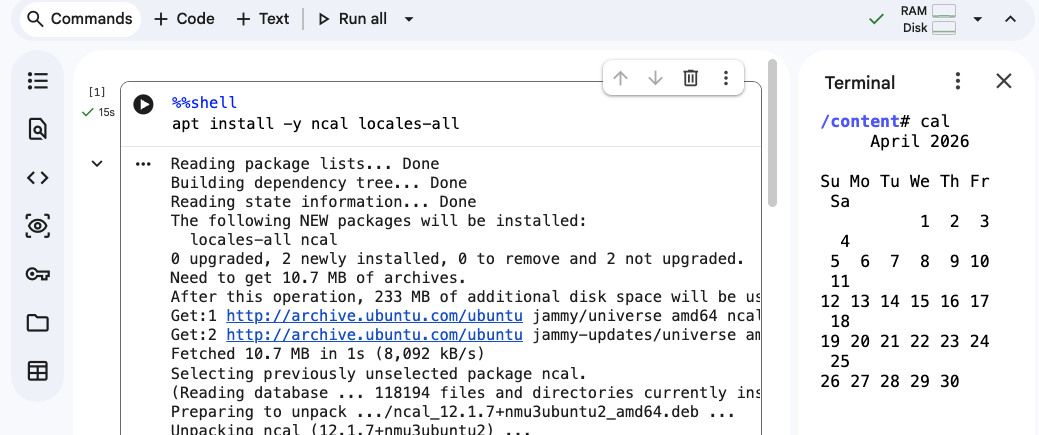Open the Files folder icon
The image size is (1039, 435).
(x=38, y=323)
